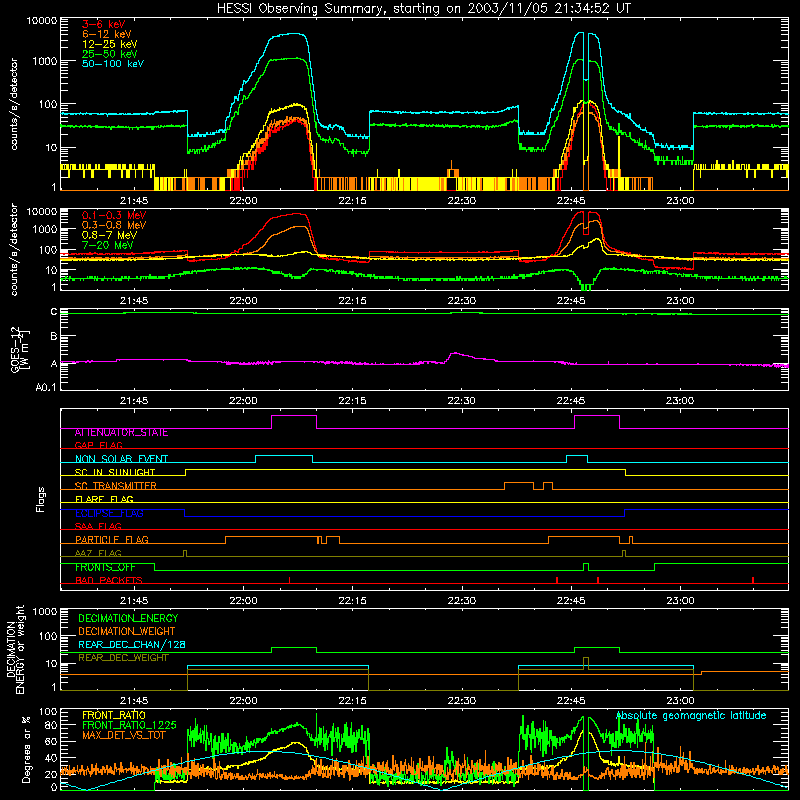The height and width of the screenshot is (800, 800).
Task: Click the Flags vertical axis label
Action: point(41,499)
